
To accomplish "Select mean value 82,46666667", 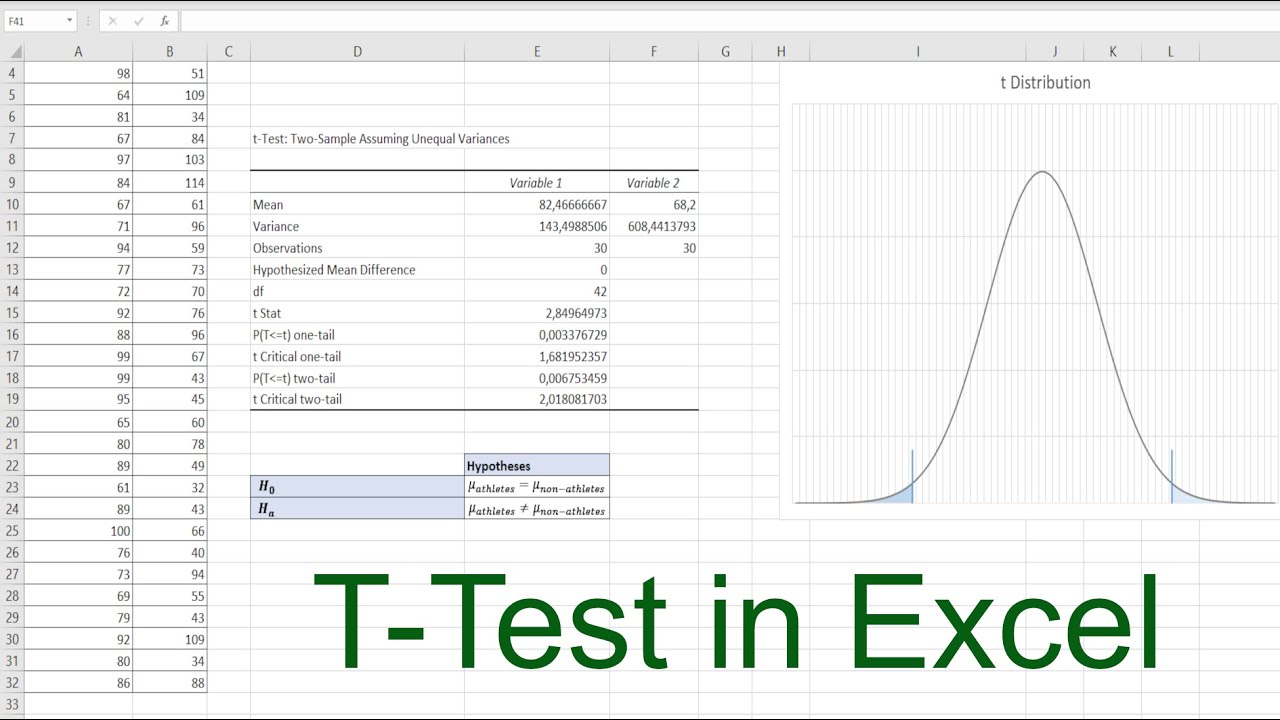I will [537, 204].
